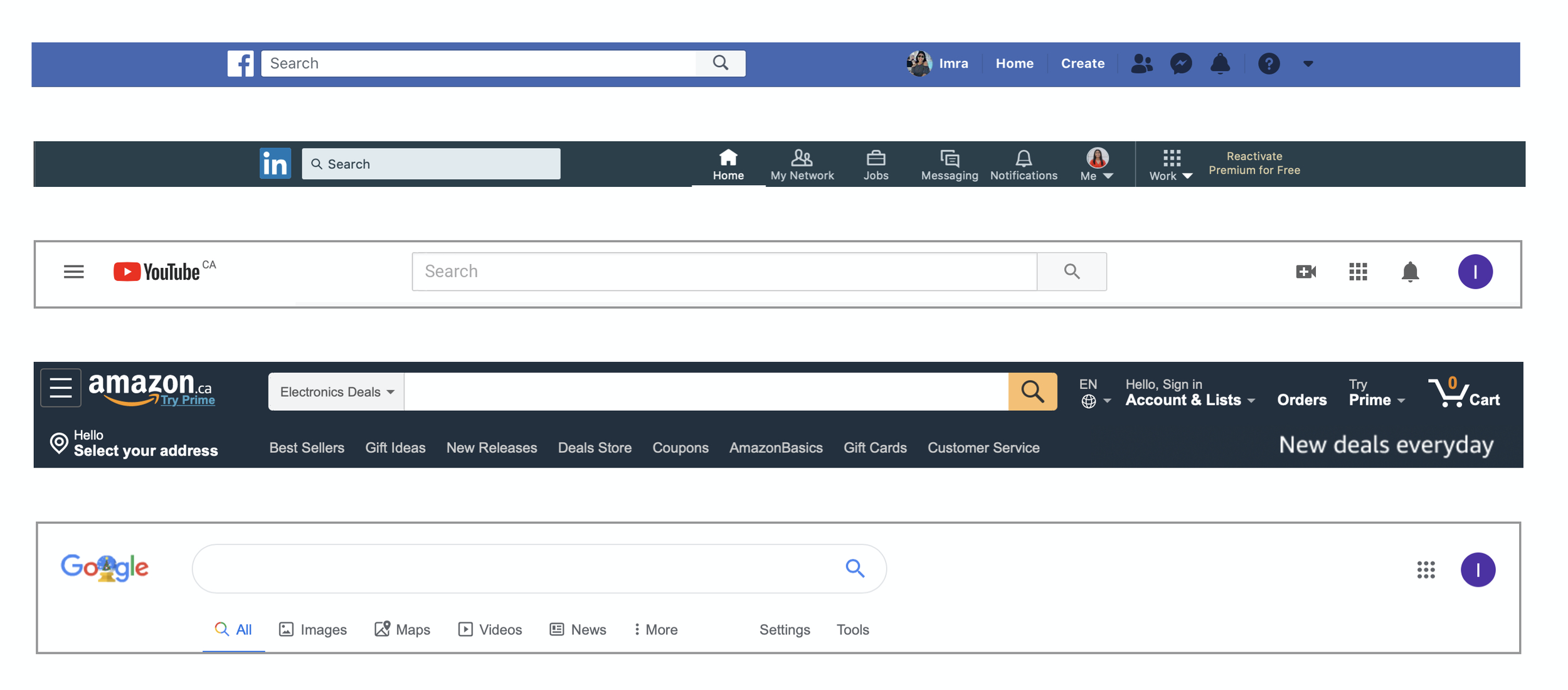Expand LinkedIn Work dropdown
This screenshot has width=1568, height=690.
pos(1170,165)
